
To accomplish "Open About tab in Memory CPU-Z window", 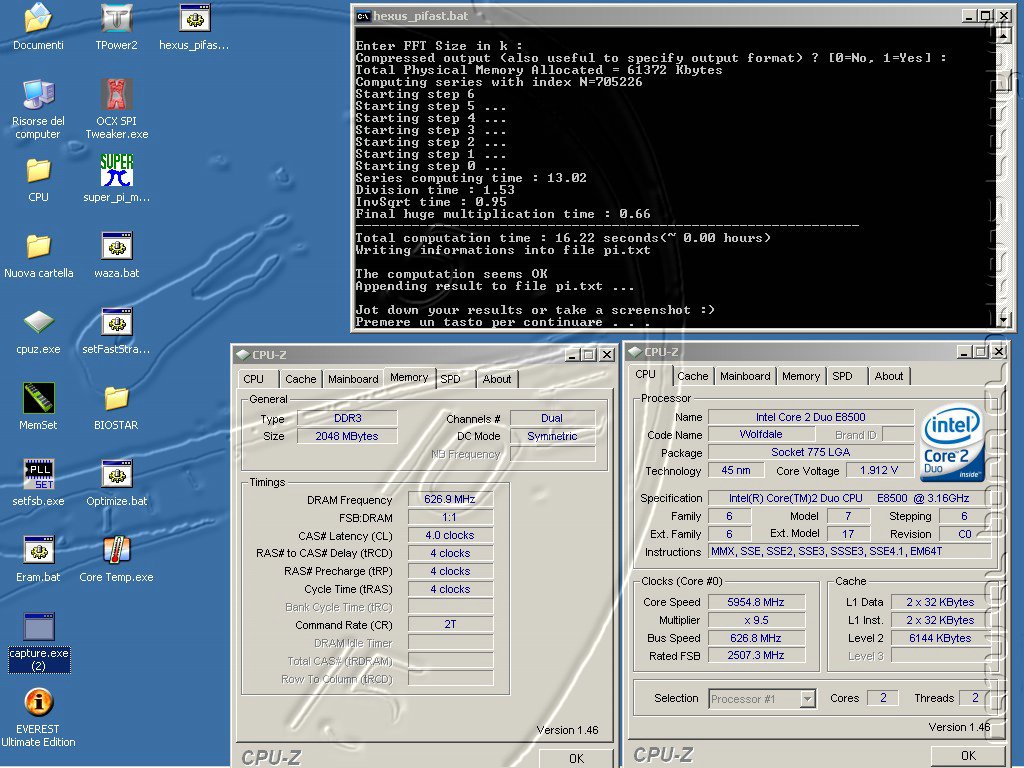I will [497, 379].
